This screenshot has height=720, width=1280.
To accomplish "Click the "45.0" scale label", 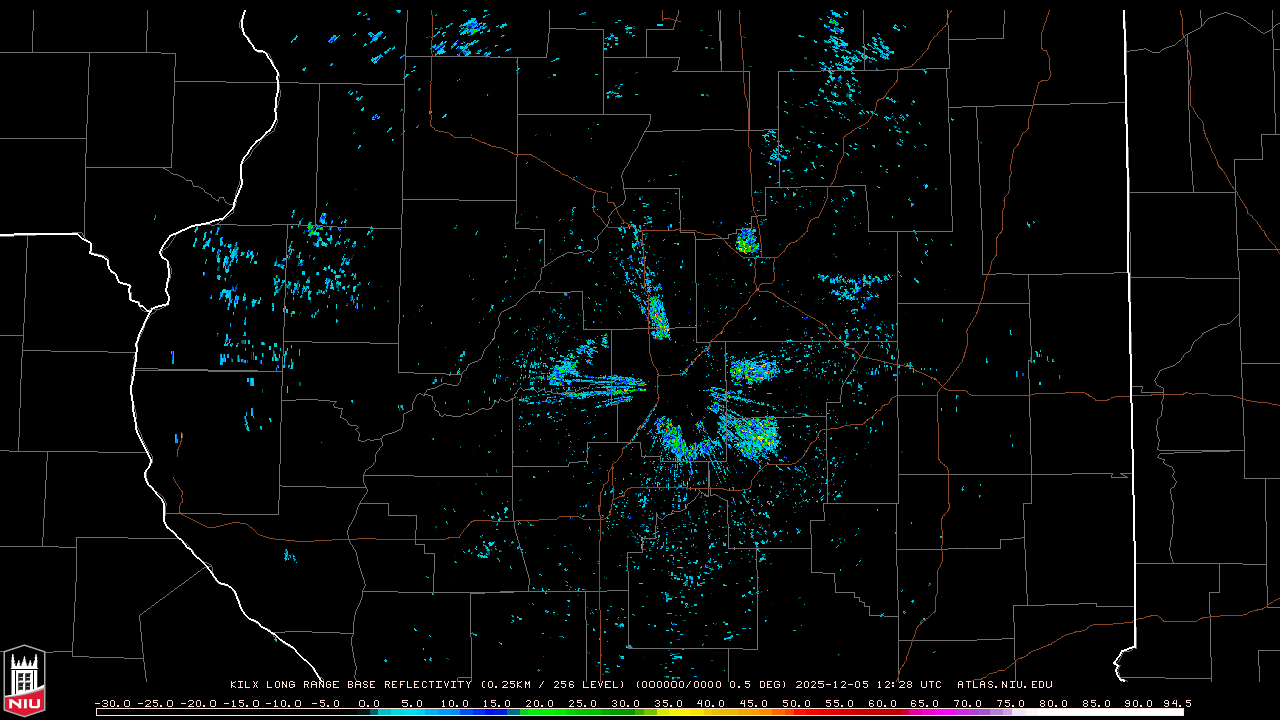I will pyautogui.click(x=754, y=703).
